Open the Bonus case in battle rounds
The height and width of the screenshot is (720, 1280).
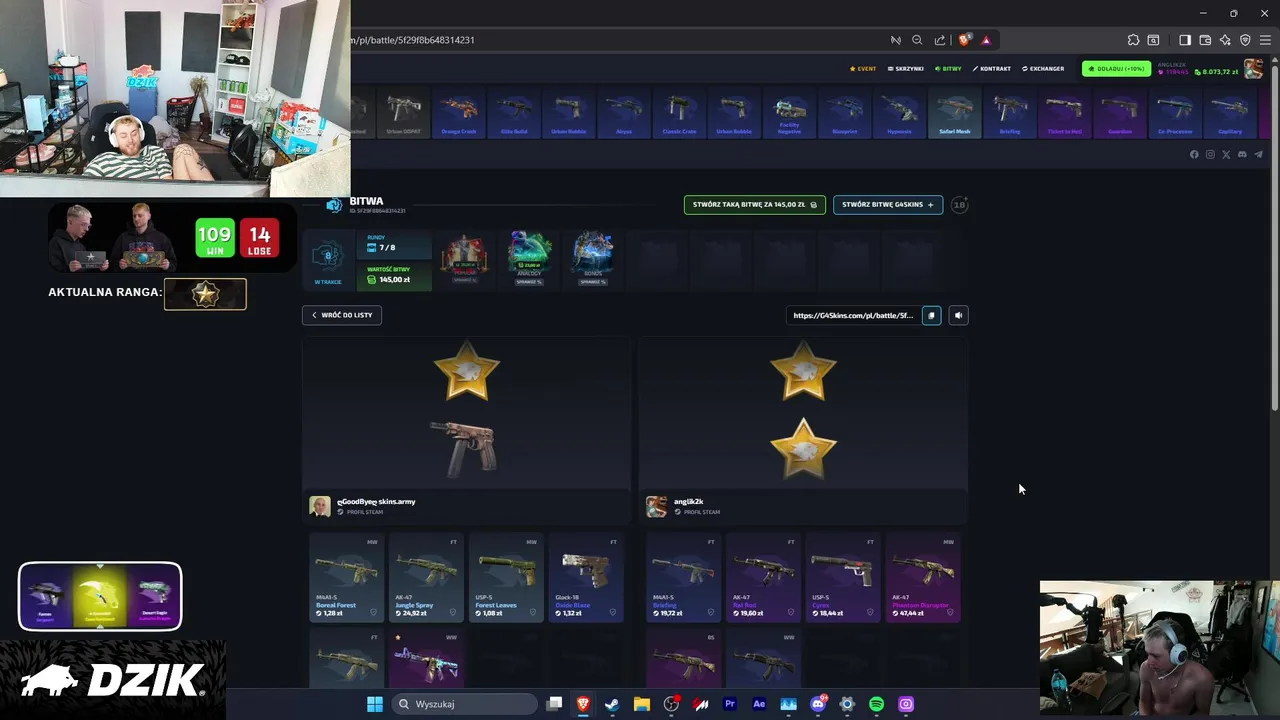coord(593,260)
